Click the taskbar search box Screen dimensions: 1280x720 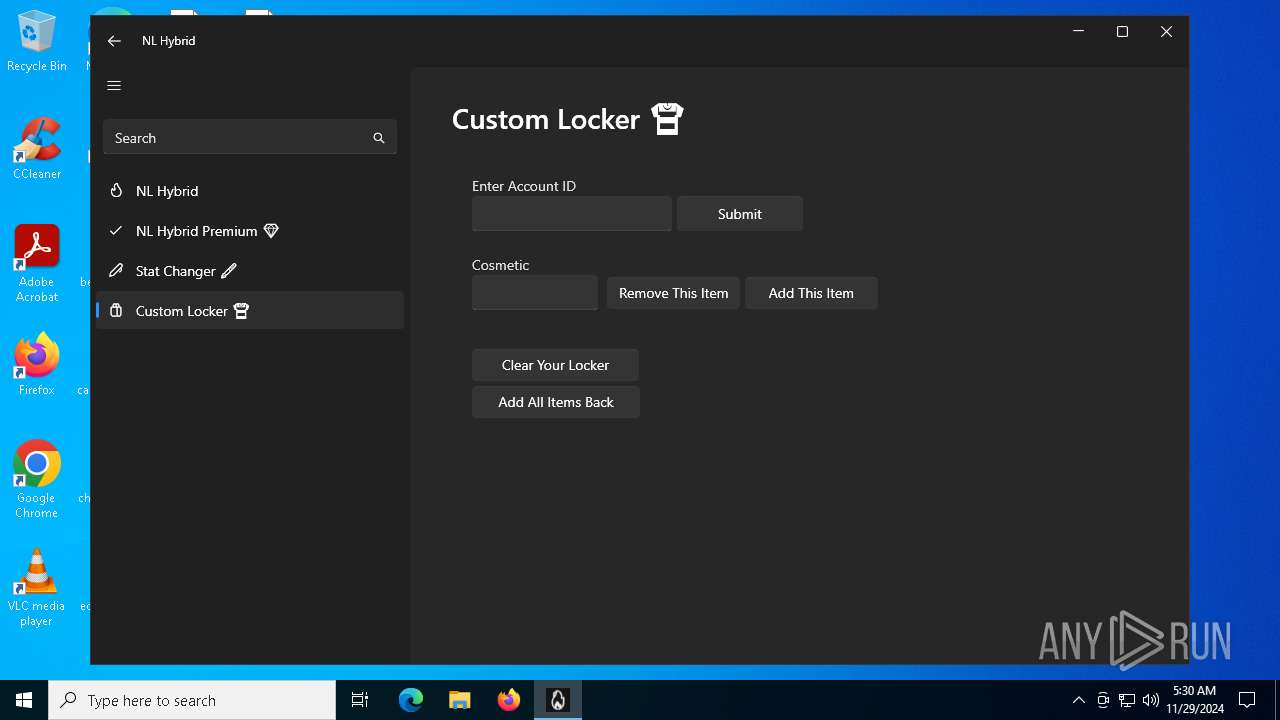point(192,700)
